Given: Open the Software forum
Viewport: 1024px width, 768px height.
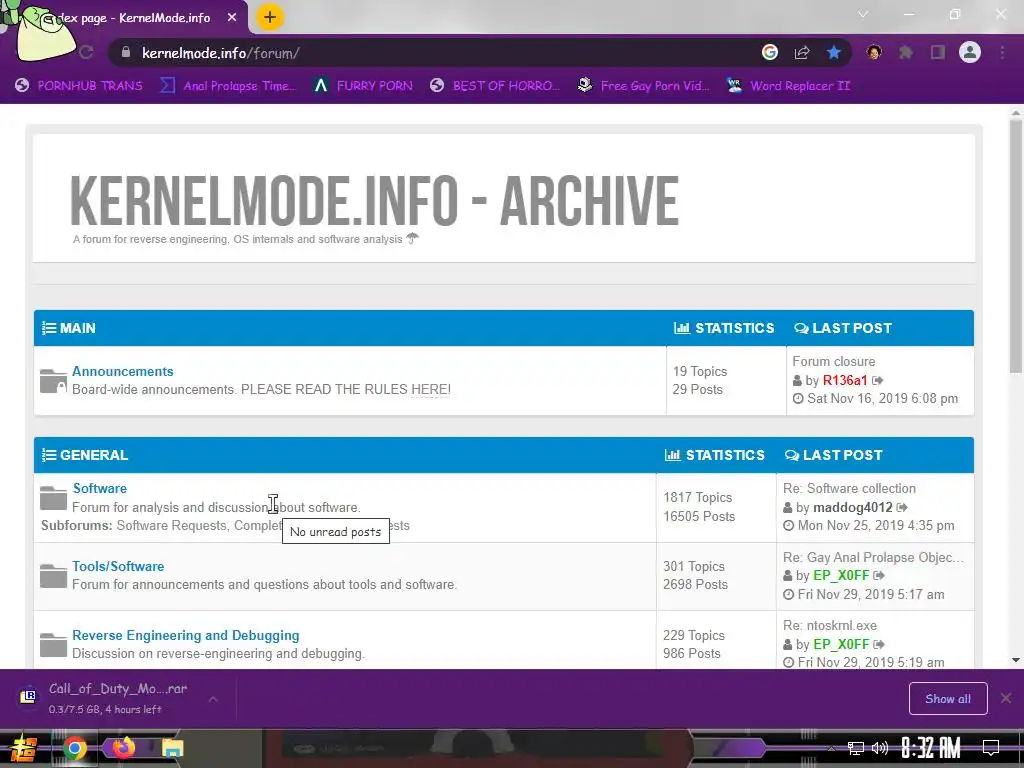Looking at the screenshot, I should coord(100,488).
